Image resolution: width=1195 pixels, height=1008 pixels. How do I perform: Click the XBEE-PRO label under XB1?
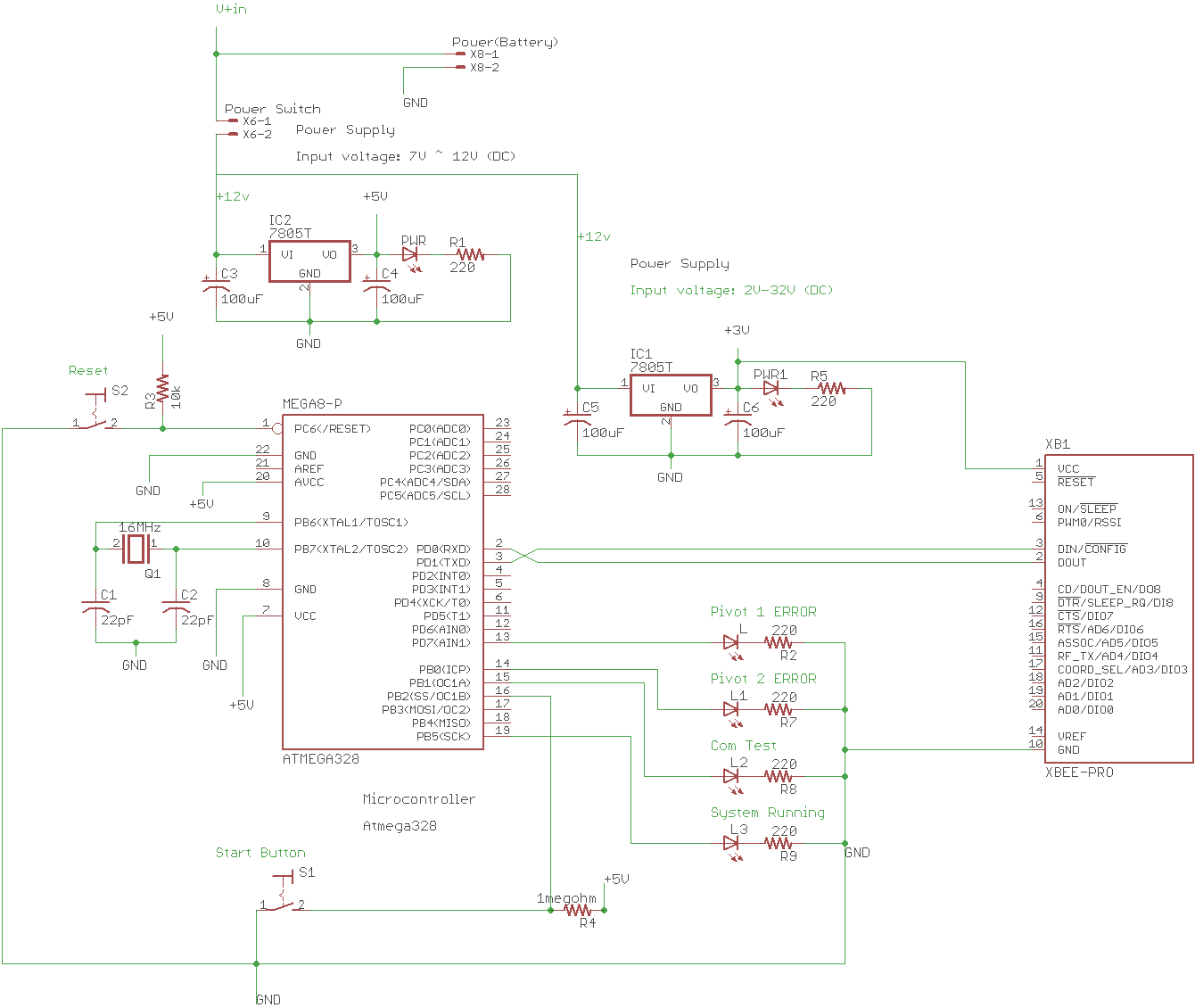1078,772
